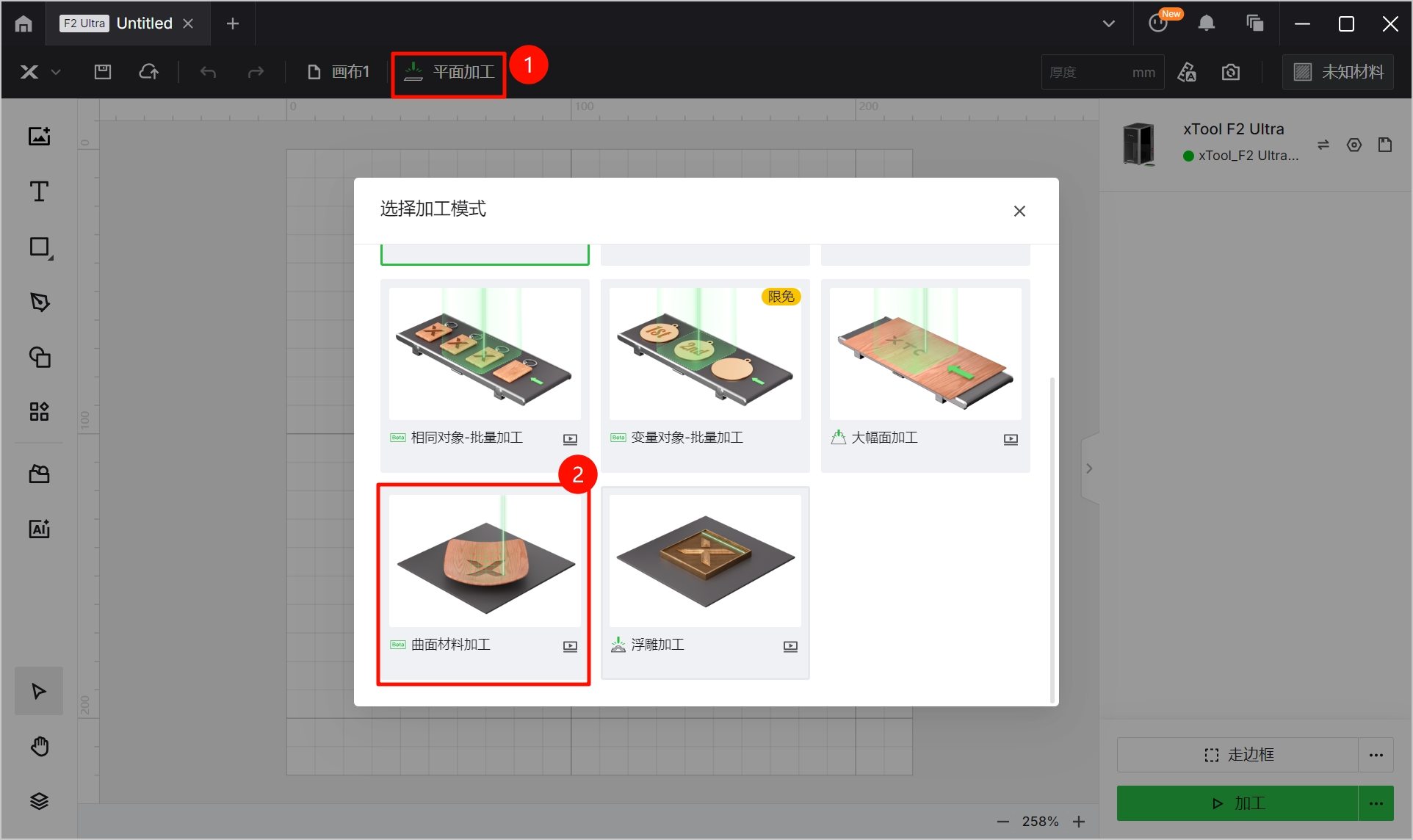Start processing with 加工 button
Viewport: 1413px width, 840px height.
(1237, 803)
